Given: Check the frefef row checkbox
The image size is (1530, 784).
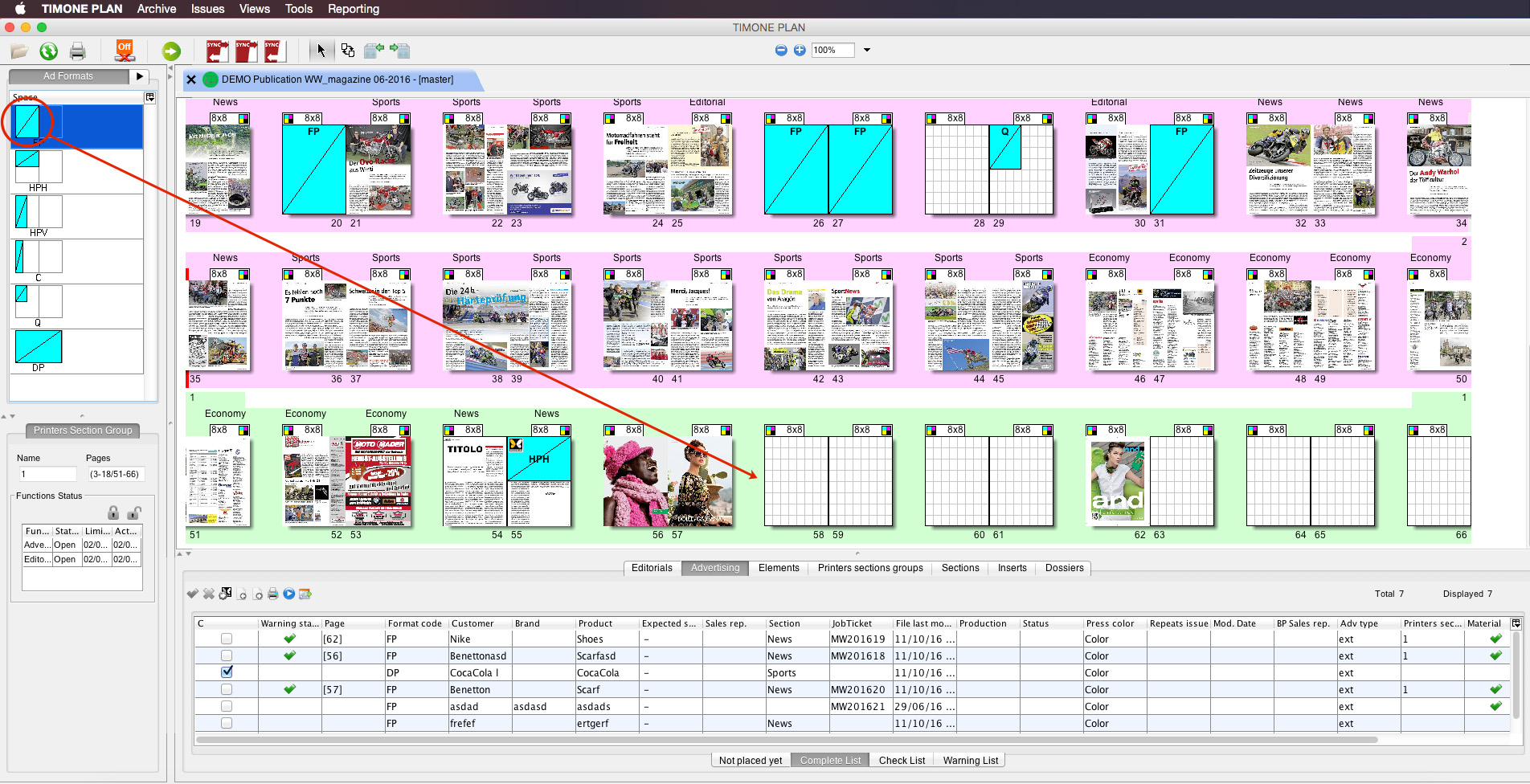Looking at the screenshot, I should pyautogui.click(x=227, y=723).
